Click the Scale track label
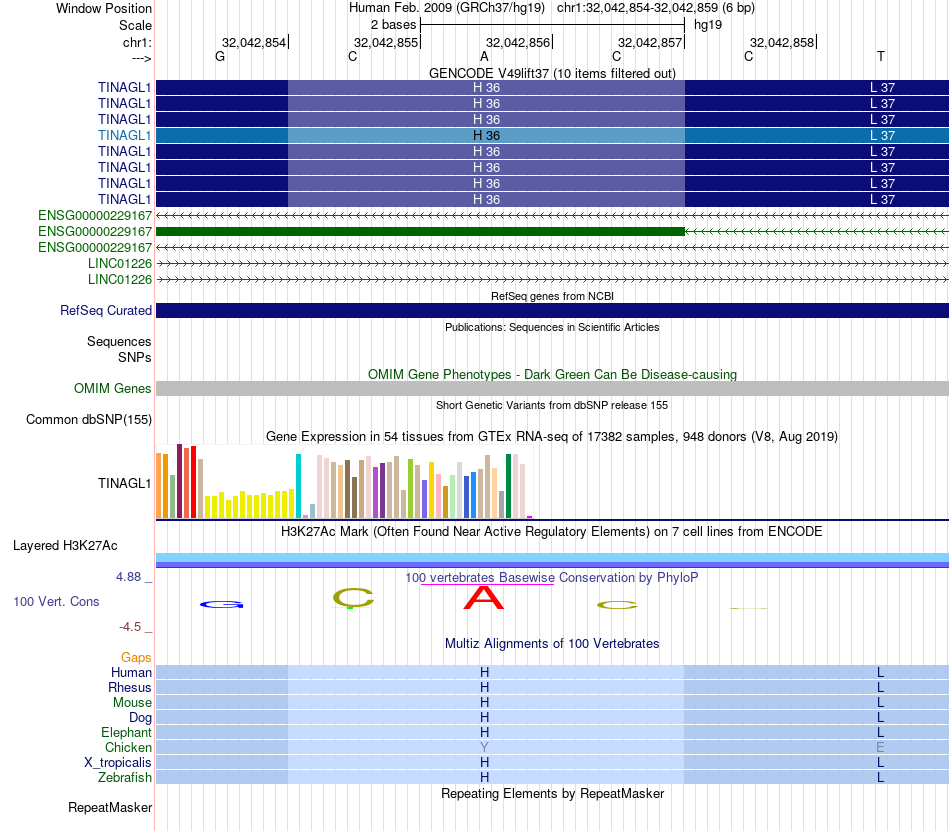The height and width of the screenshot is (831, 950). pyautogui.click(x=135, y=25)
